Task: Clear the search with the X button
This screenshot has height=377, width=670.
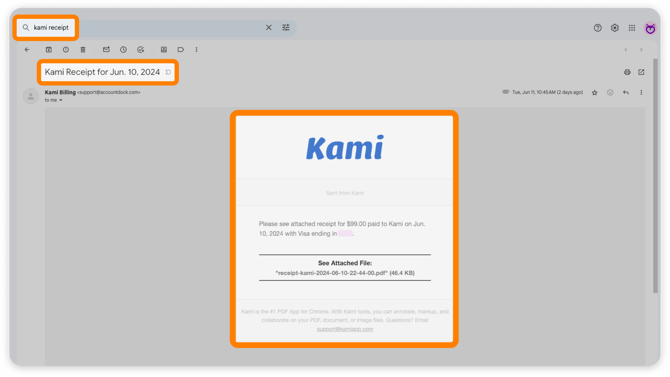Action: click(269, 27)
